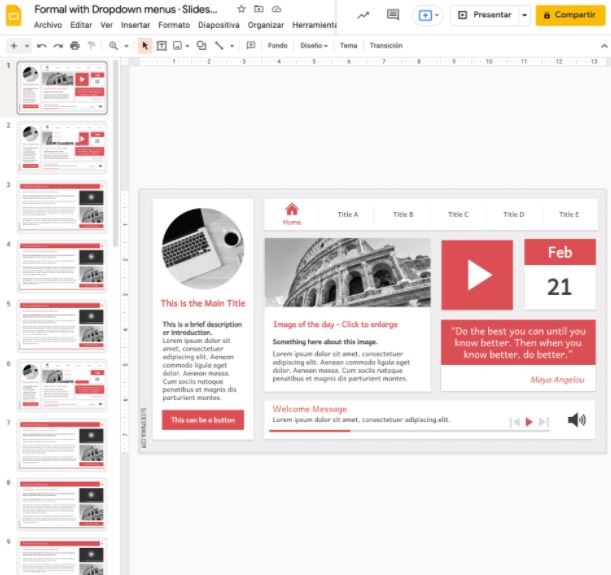Viewport: 611px width, 575px height.
Task: Select the arrow cursor tool
Action: pyautogui.click(x=145, y=46)
